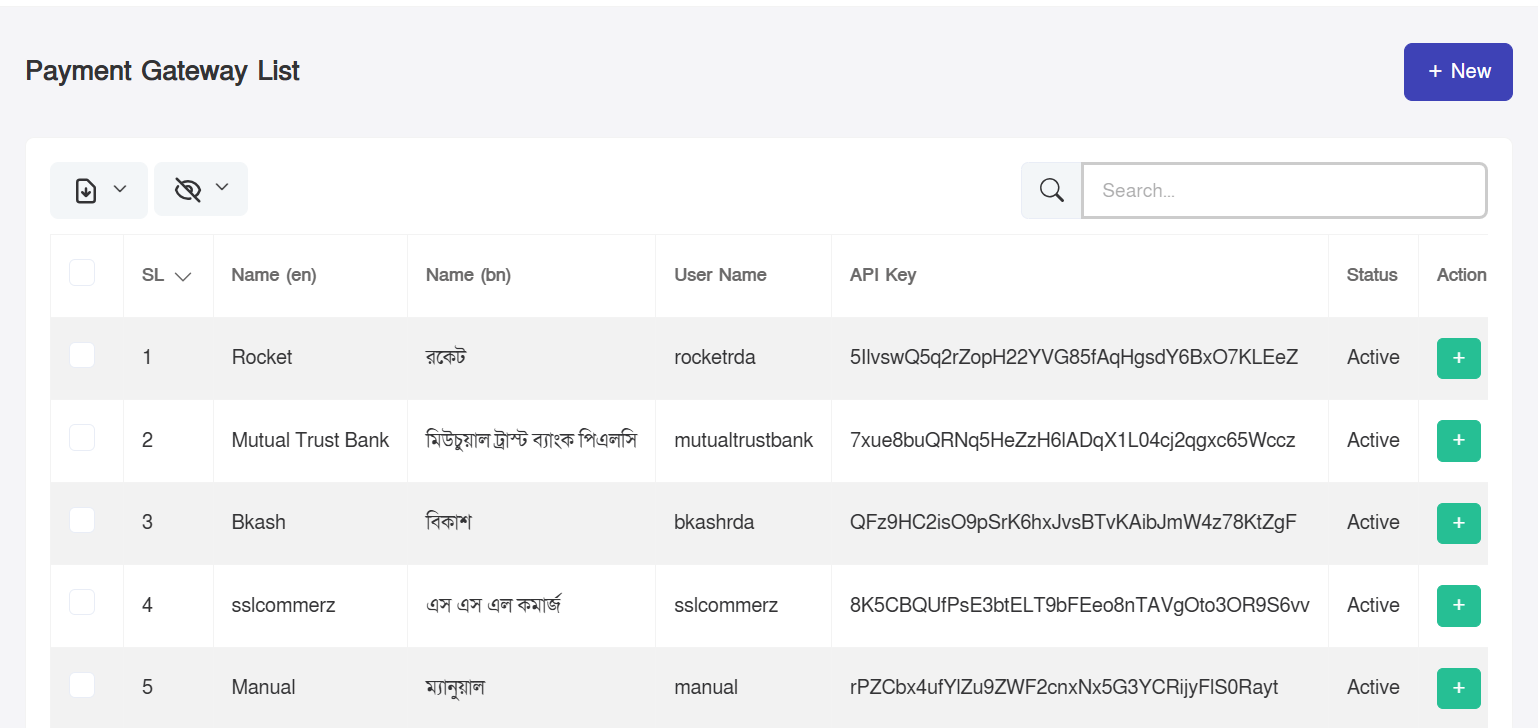Expand actions for Mutual Trust Bank row

pyautogui.click(x=1458, y=441)
